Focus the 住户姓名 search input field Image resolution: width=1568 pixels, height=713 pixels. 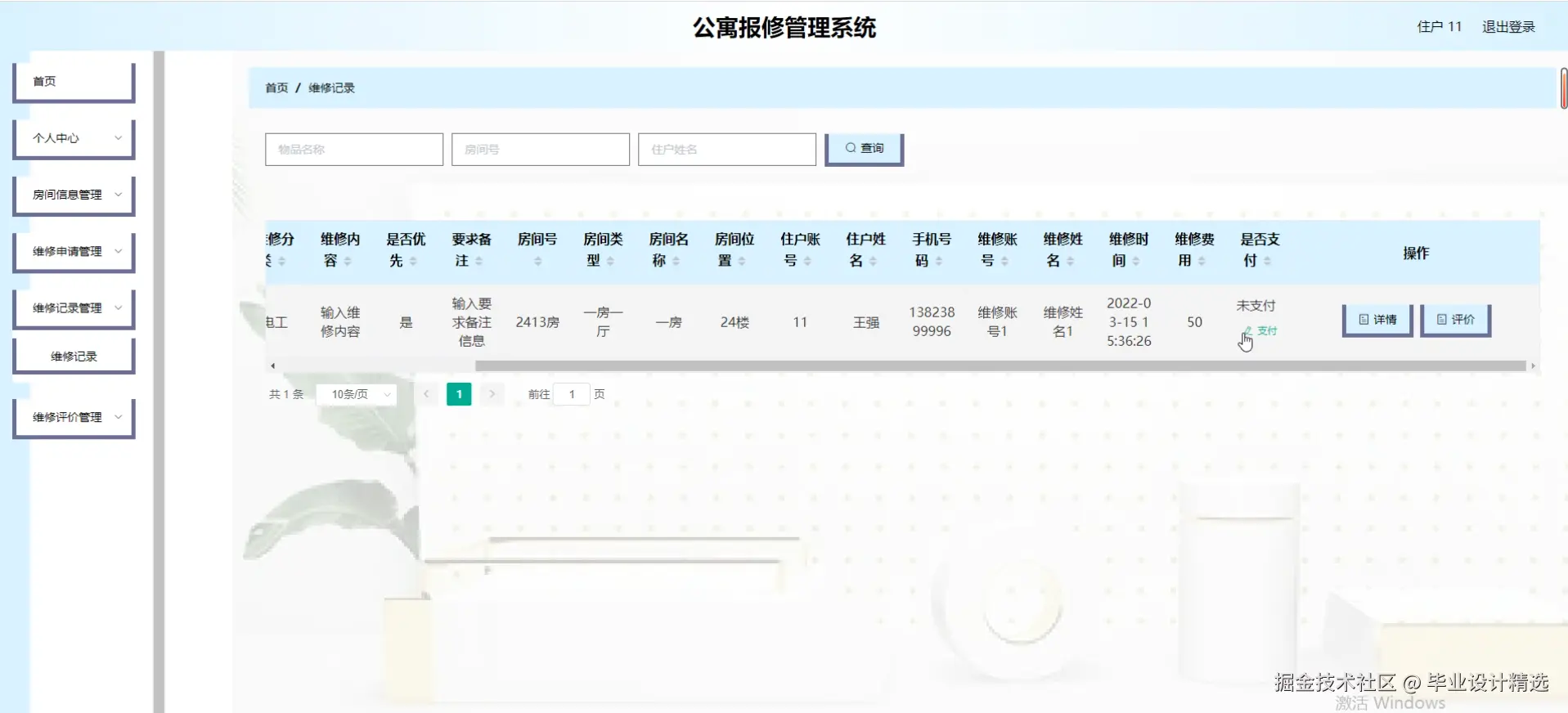[x=727, y=150]
